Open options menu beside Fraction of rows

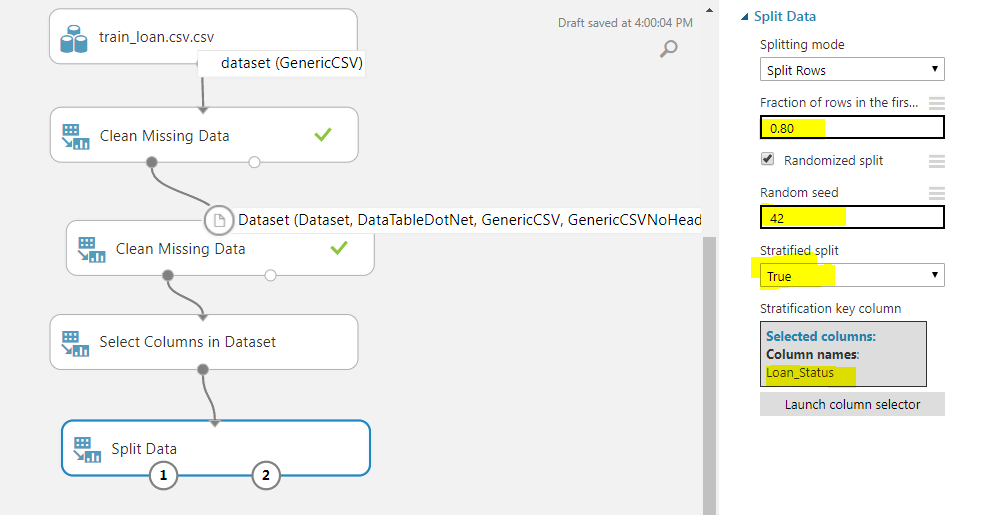pos(936,103)
